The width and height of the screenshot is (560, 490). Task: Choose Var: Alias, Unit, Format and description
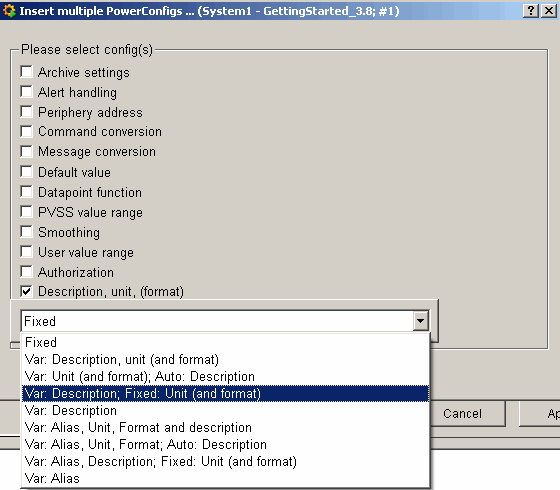225,428
